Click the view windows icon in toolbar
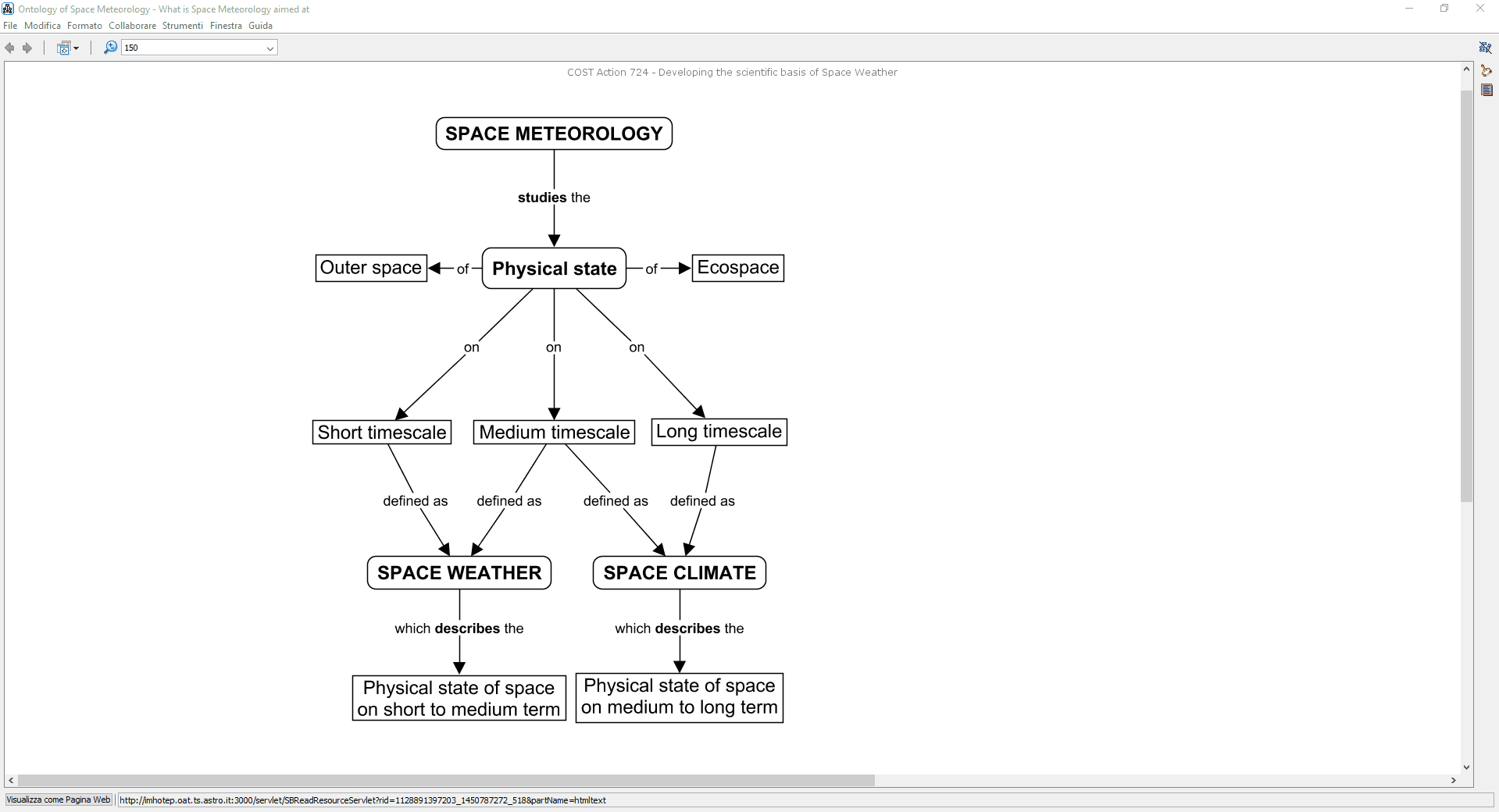This screenshot has width=1499, height=812. 64,48
